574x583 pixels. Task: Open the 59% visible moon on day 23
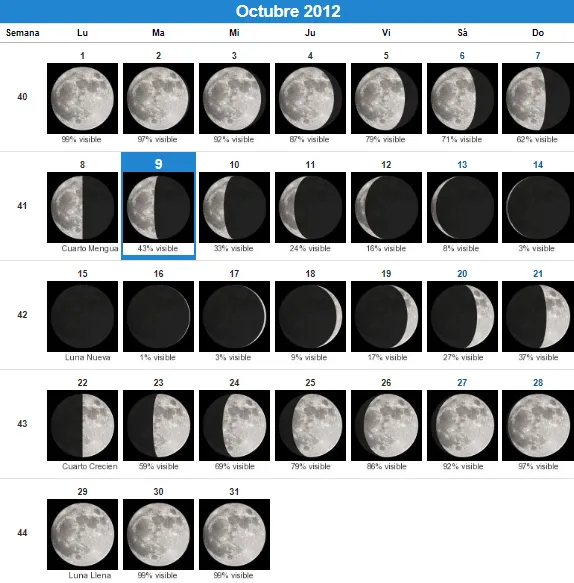point(158,425)
